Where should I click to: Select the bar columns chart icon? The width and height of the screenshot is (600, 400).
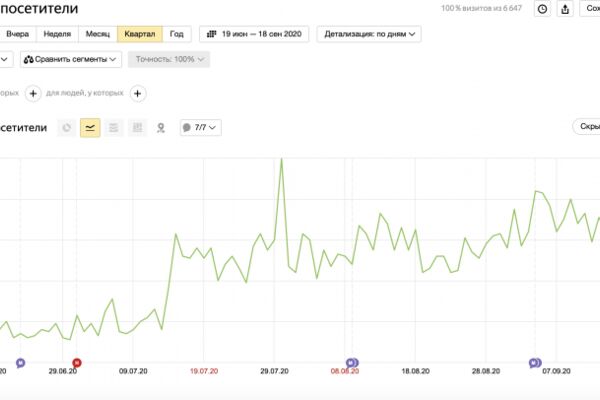point(137,127)
